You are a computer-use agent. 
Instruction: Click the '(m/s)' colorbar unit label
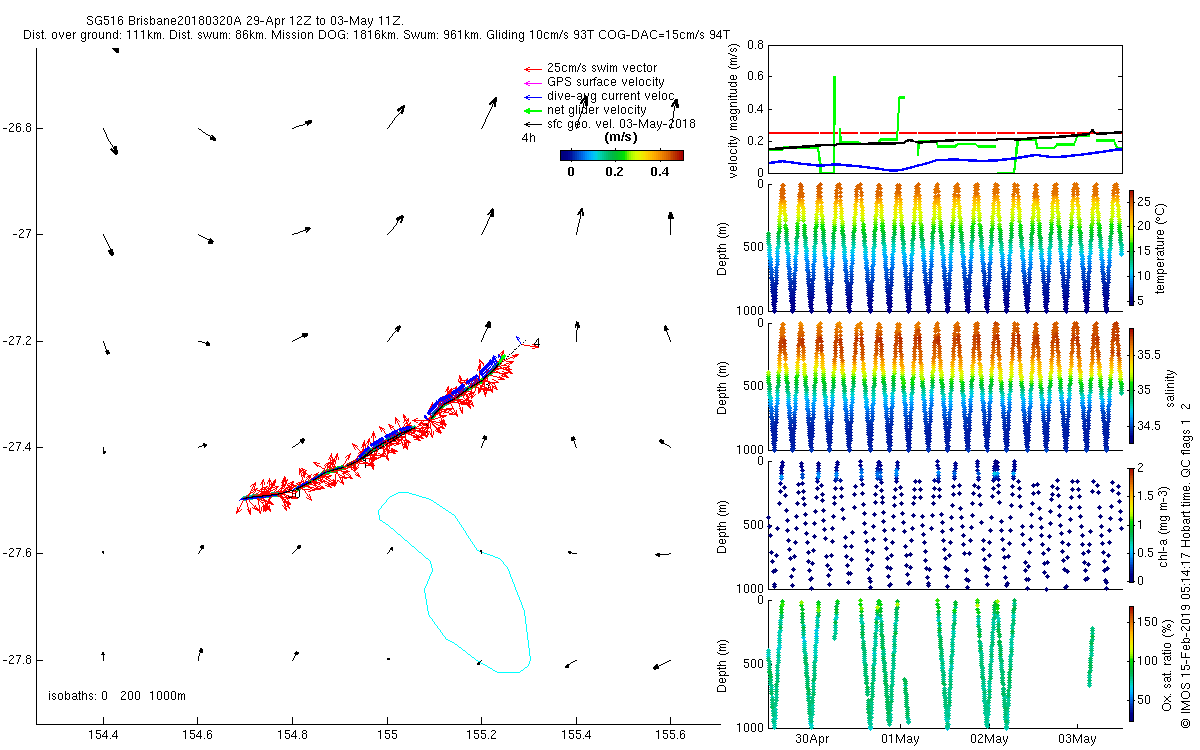pyautogui.click(x=622, y=138)
